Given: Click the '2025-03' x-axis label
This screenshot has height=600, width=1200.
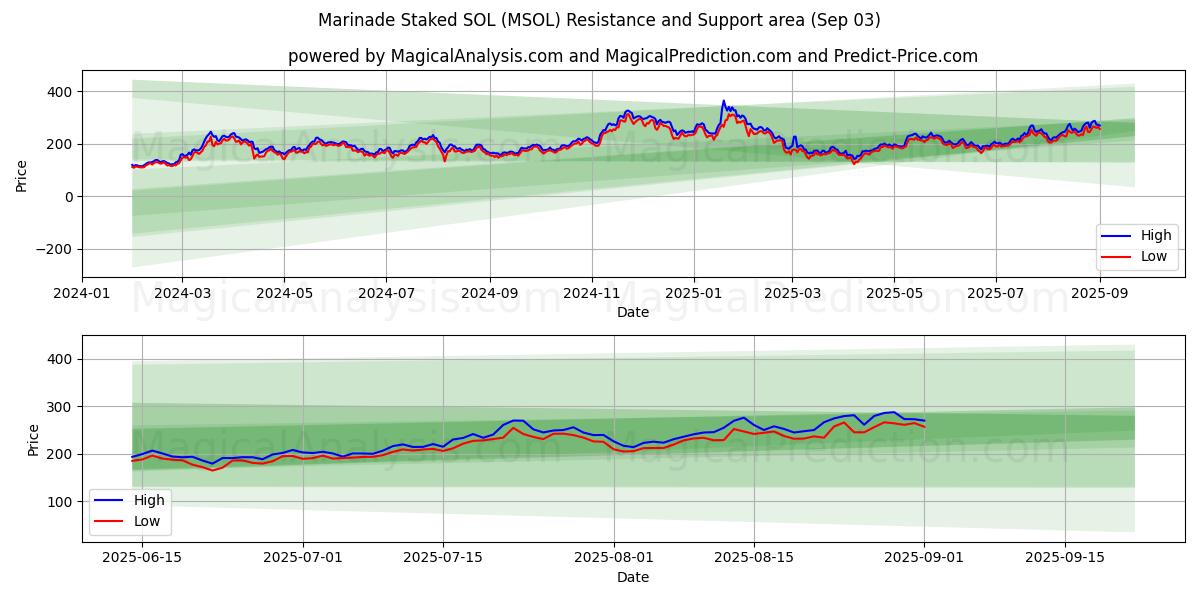Looking at the screenshot, I should coord(792,294).
